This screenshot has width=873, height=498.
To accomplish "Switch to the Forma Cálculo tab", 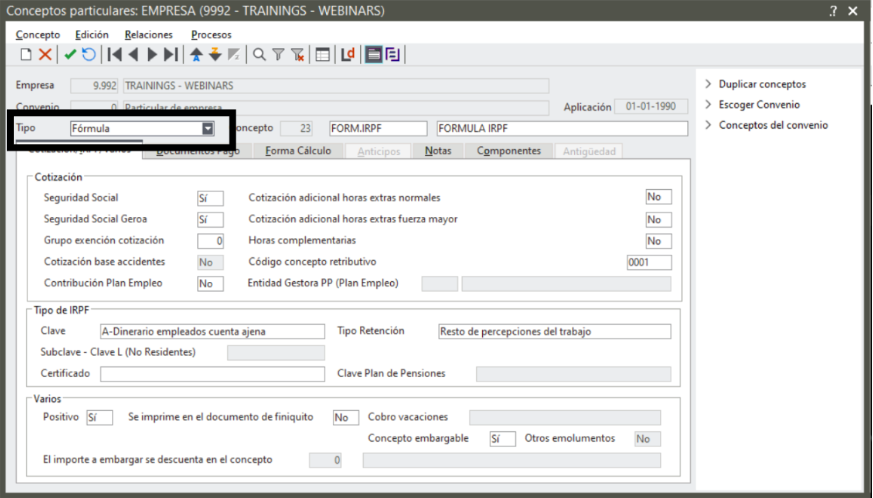I will [298, 151].
